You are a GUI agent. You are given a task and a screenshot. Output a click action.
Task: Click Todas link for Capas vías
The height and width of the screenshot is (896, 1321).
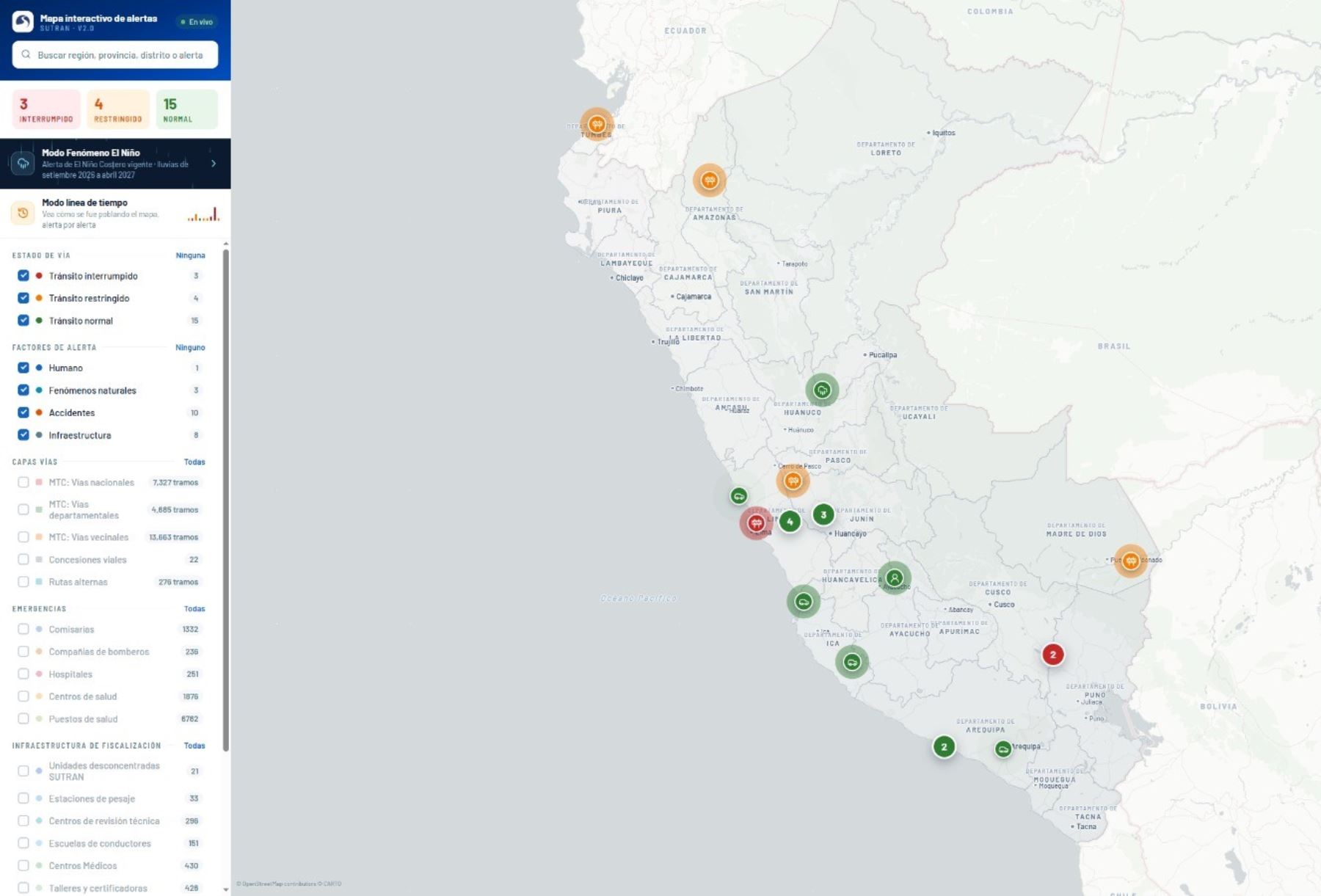(194, 462)
